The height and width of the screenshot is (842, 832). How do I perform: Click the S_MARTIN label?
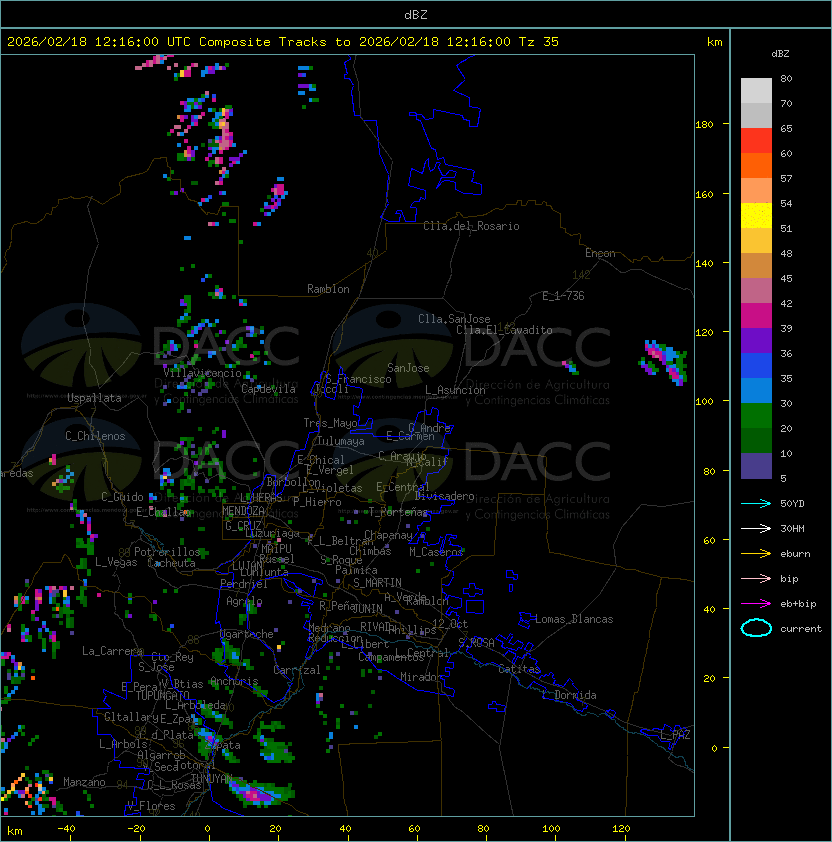(x=377, y=583)
